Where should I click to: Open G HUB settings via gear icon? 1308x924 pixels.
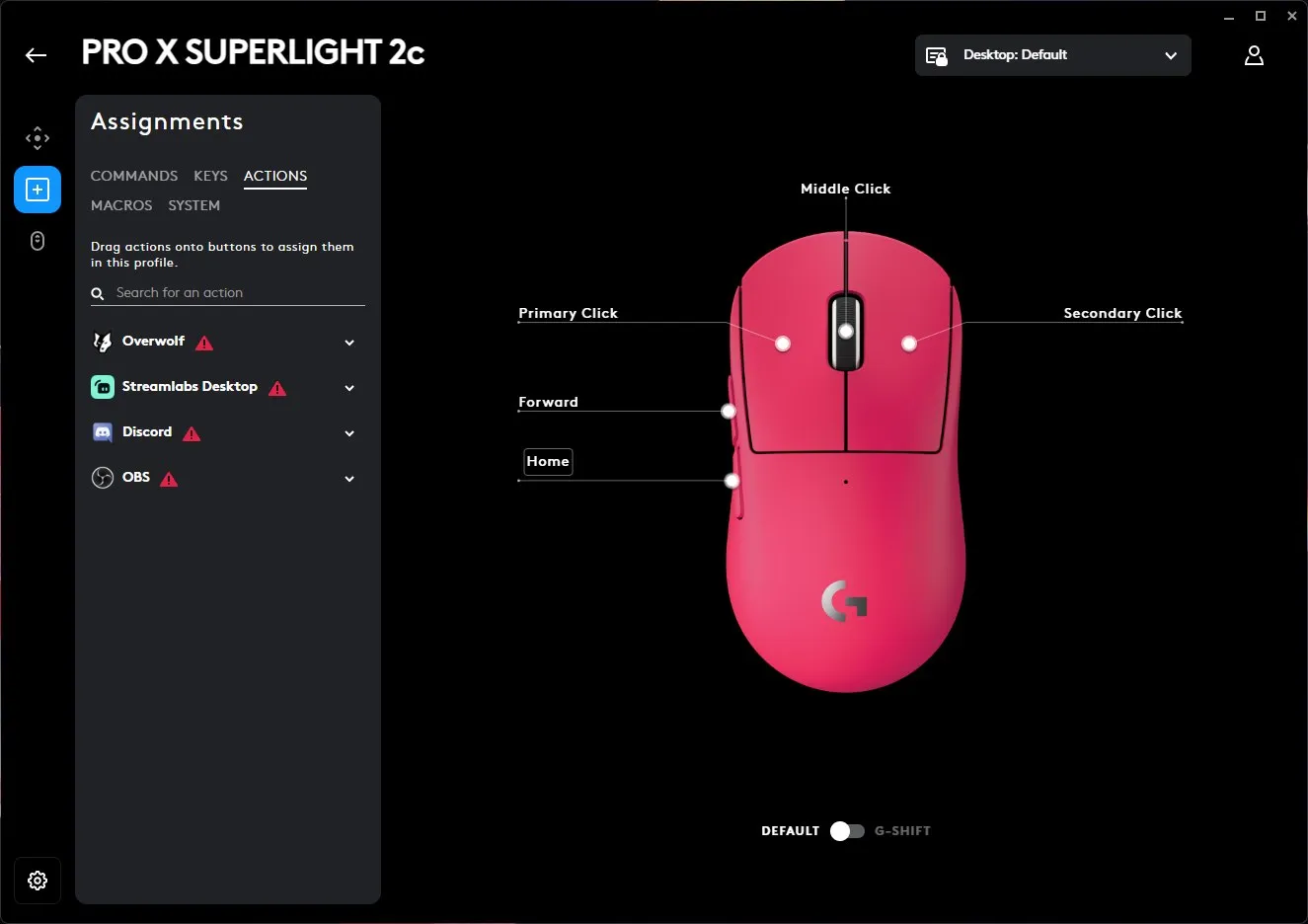click(x=38, y=880)
